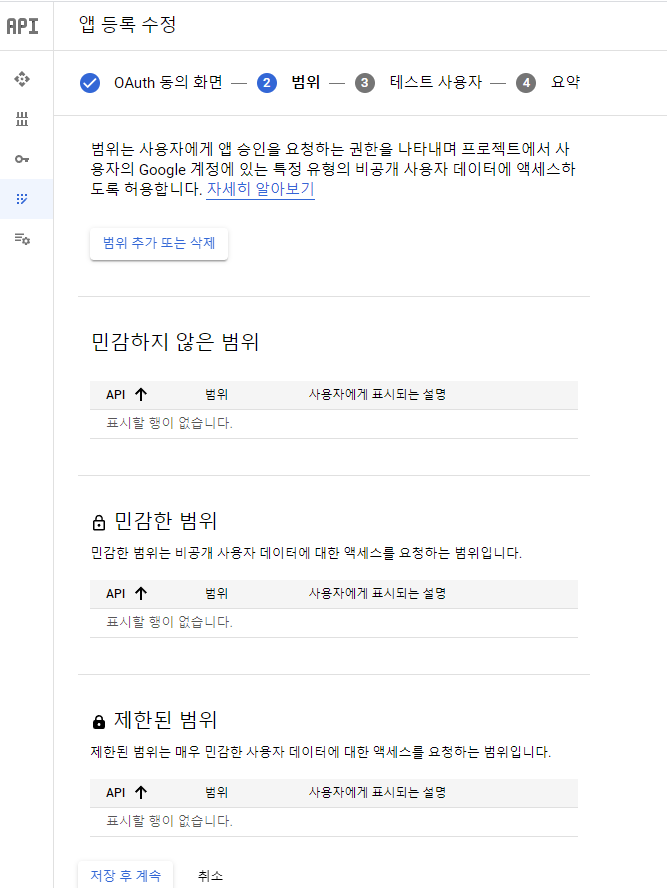Open the API Library sidebar icon
The height and width of the screenshot is (888, 667).
pyautogui.click(x=22, y=119)
